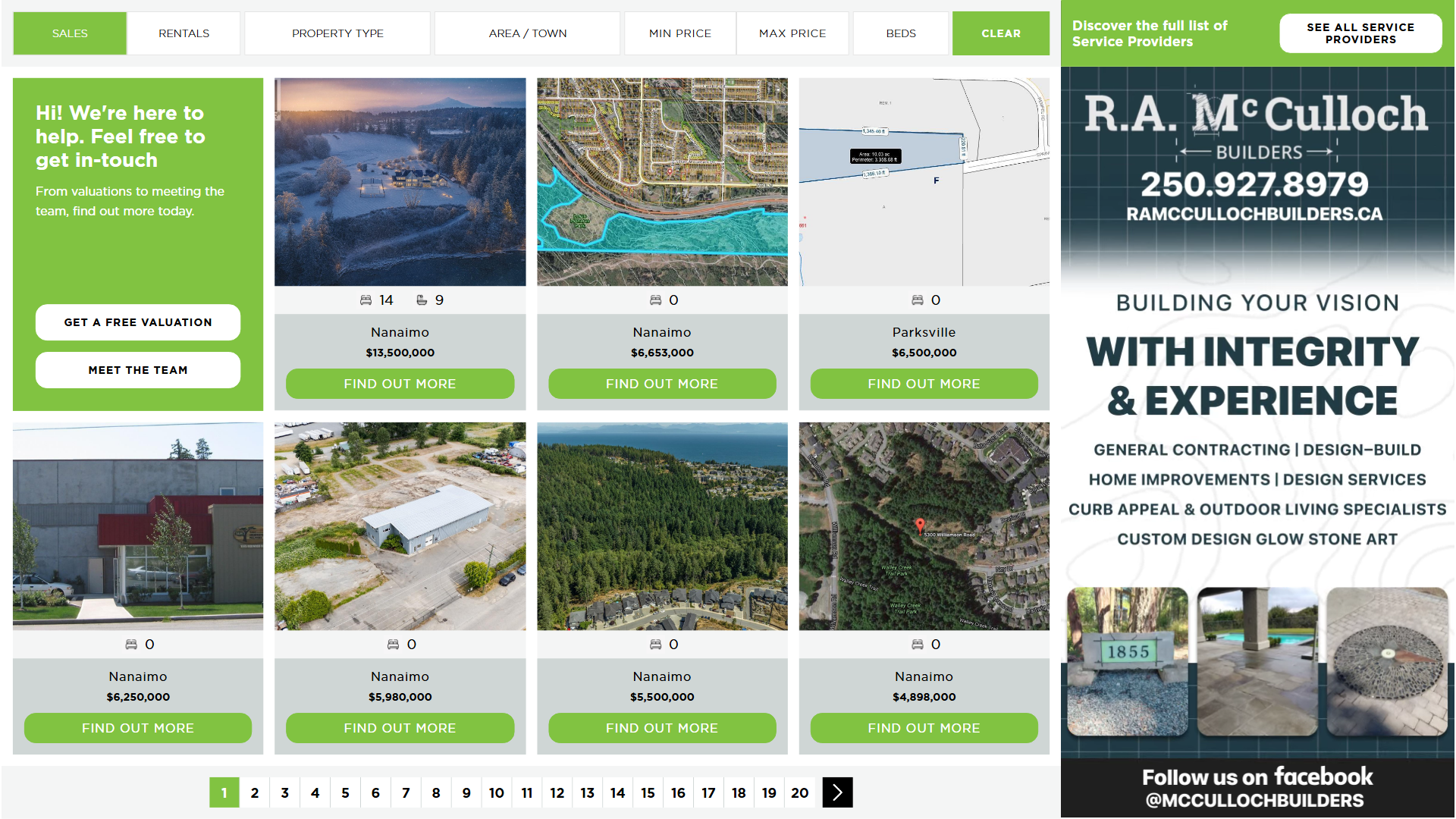Open the snowy aerial Nanaimo property photo
The height and width of the screenshot is (819, 1456).
pyautogui.click(x=400, y=182)
